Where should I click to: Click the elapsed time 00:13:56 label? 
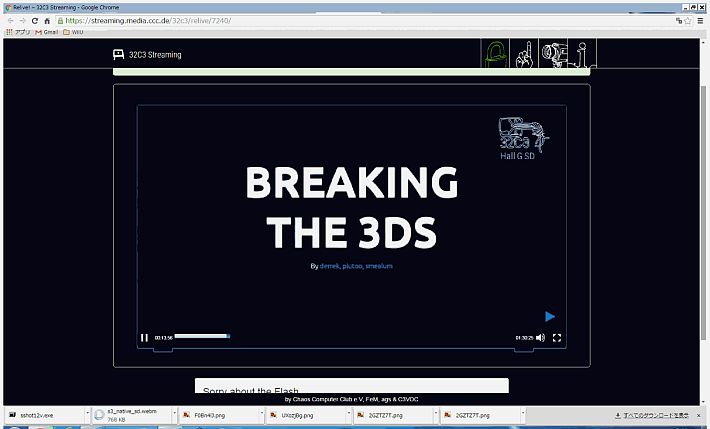coord(163,338)
